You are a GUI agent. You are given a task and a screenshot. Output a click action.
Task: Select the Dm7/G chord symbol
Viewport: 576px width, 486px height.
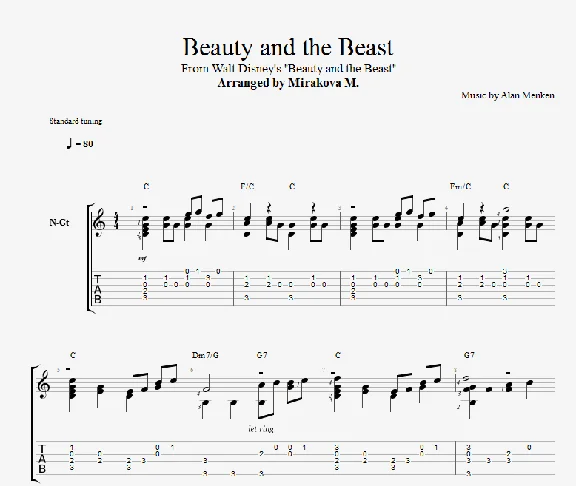205,355
